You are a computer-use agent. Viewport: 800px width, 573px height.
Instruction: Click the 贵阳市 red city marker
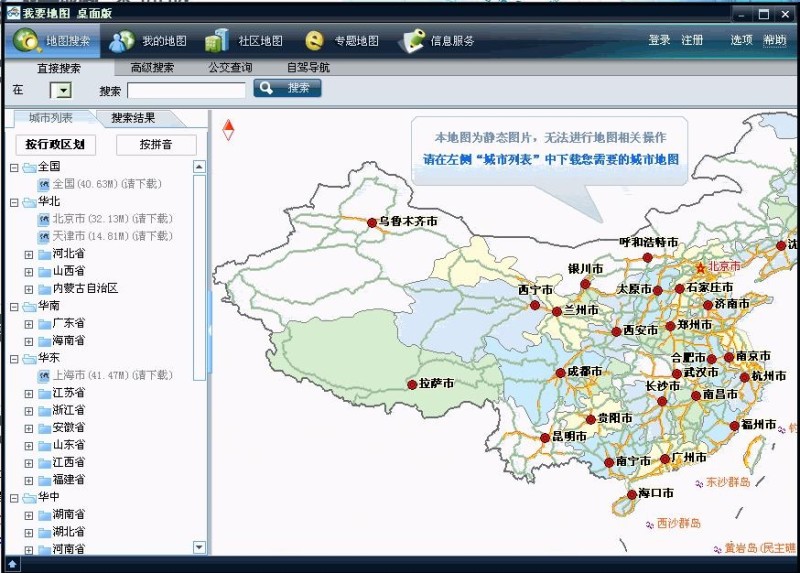pyautogui.click(x=591, y=419)
